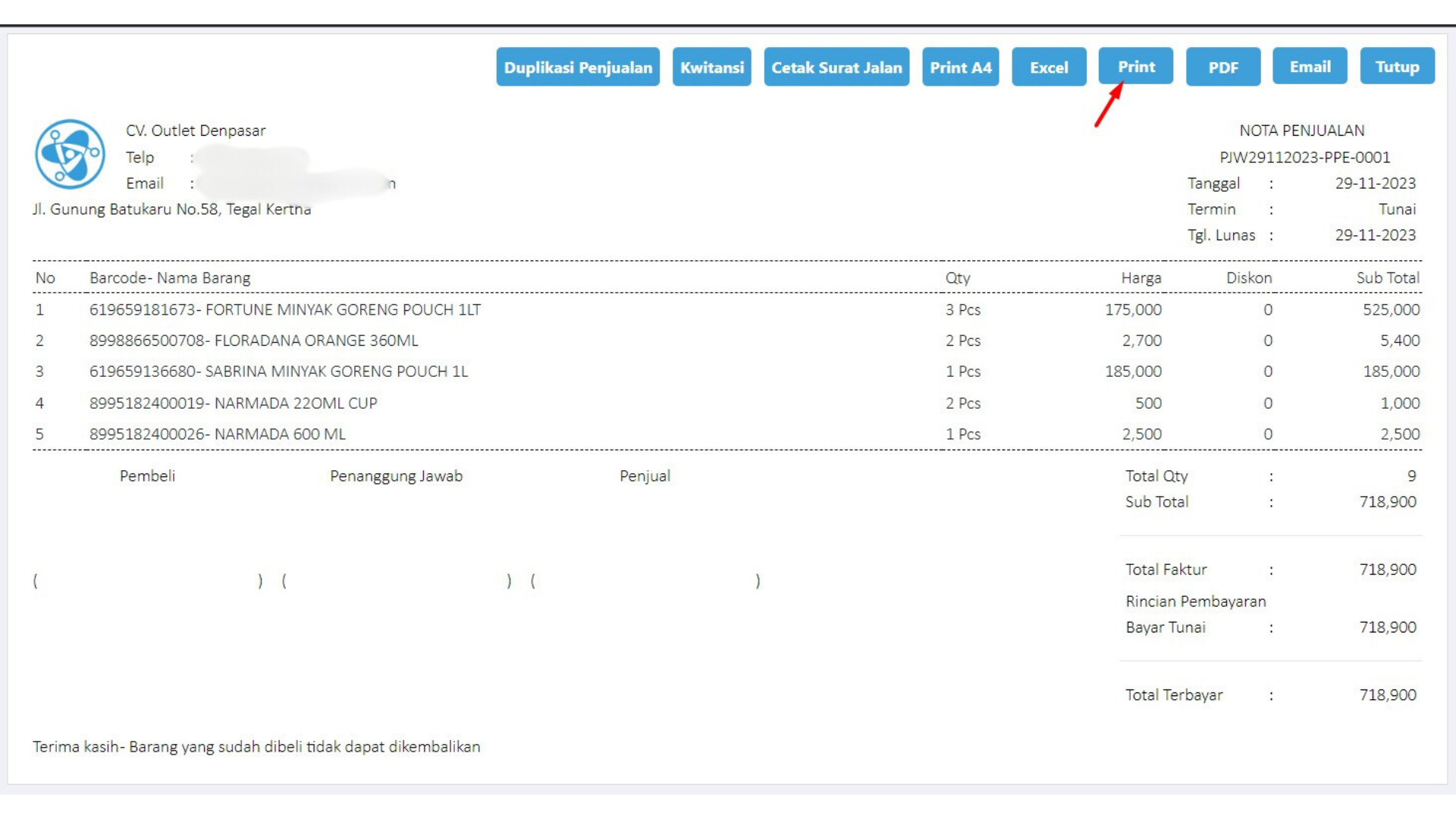Click the Bayar Tunai amount
This screenshot has height=819, width=1456.
[x=1388, y=627]
